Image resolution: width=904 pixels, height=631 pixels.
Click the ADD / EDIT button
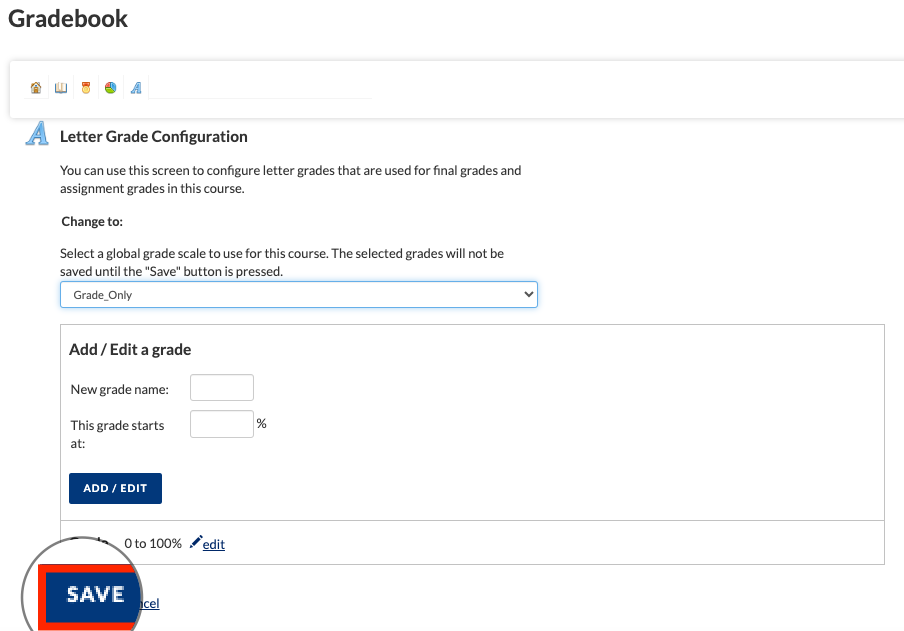tap(115, 489)
